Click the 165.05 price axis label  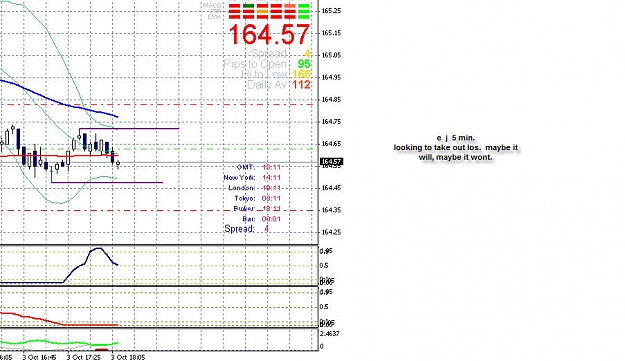click(331, 55)
